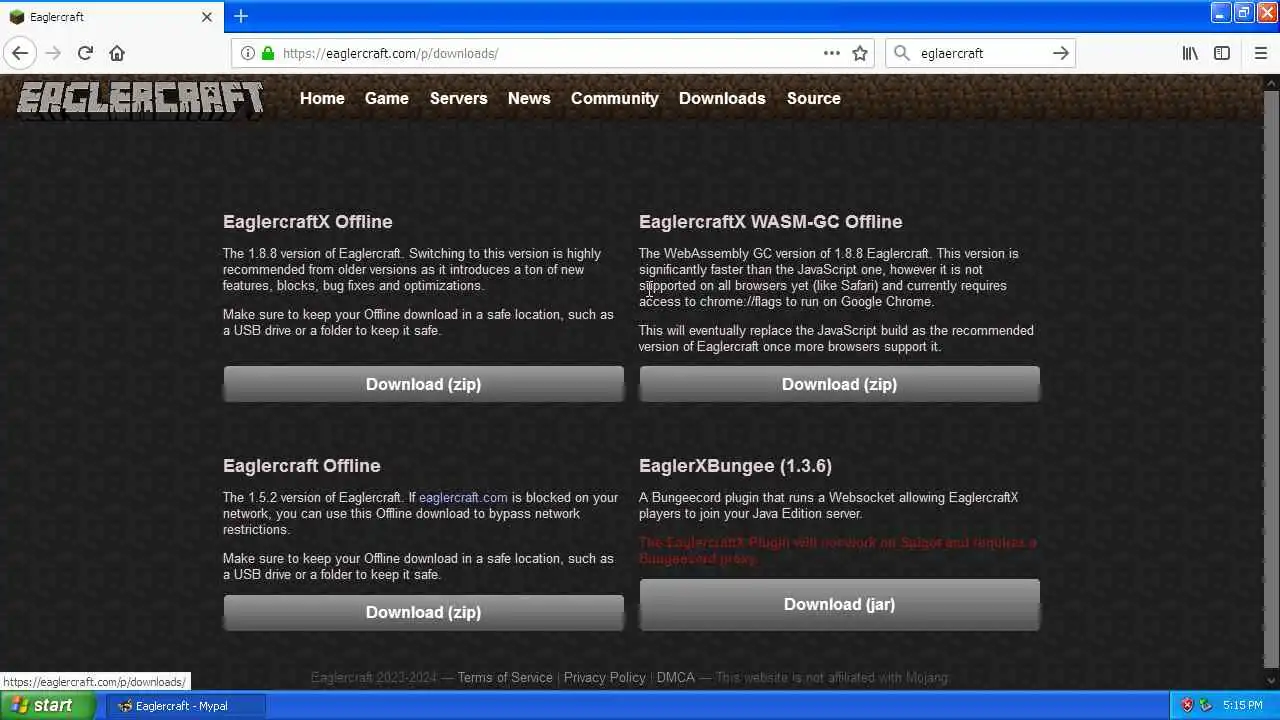The height and width of the screenshot is (720, 1280).
Task: Open Terms of Service link
Action: [x=505, y=677]
